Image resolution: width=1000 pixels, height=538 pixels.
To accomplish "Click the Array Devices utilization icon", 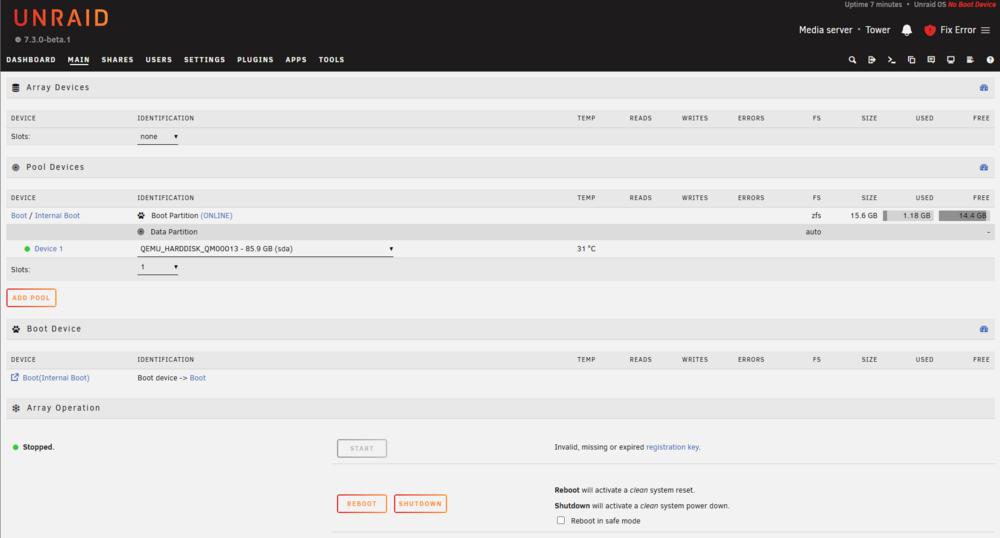I will 984,88.
